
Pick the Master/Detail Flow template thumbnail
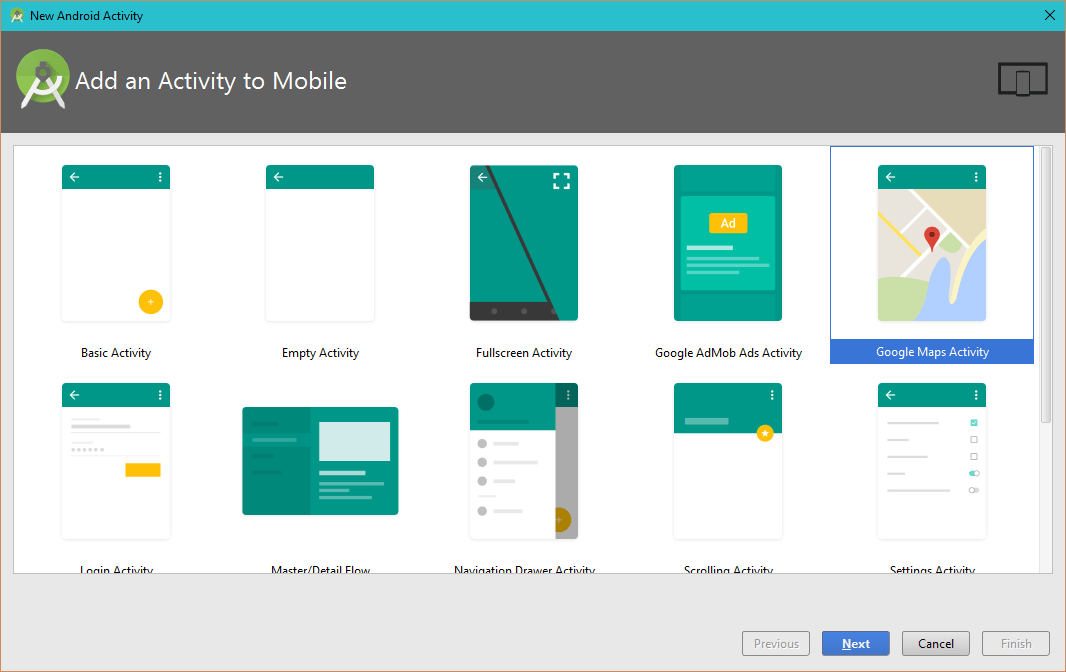pyautogui.click(x=320, y=460)
